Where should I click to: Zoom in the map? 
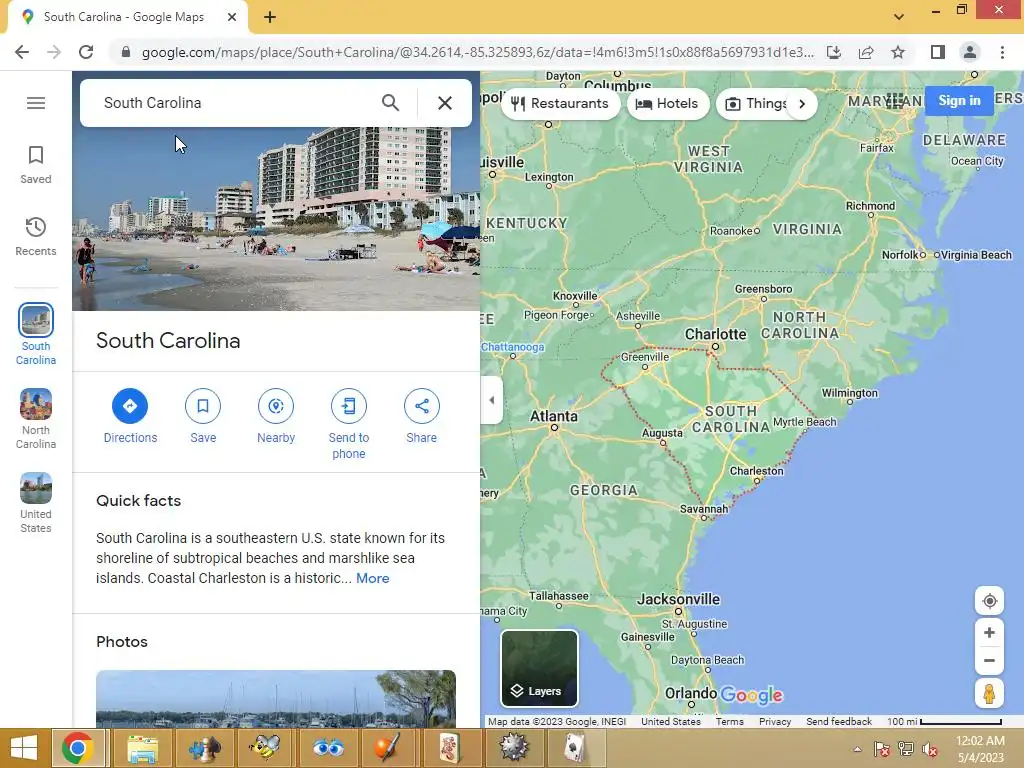pos(989,633)
